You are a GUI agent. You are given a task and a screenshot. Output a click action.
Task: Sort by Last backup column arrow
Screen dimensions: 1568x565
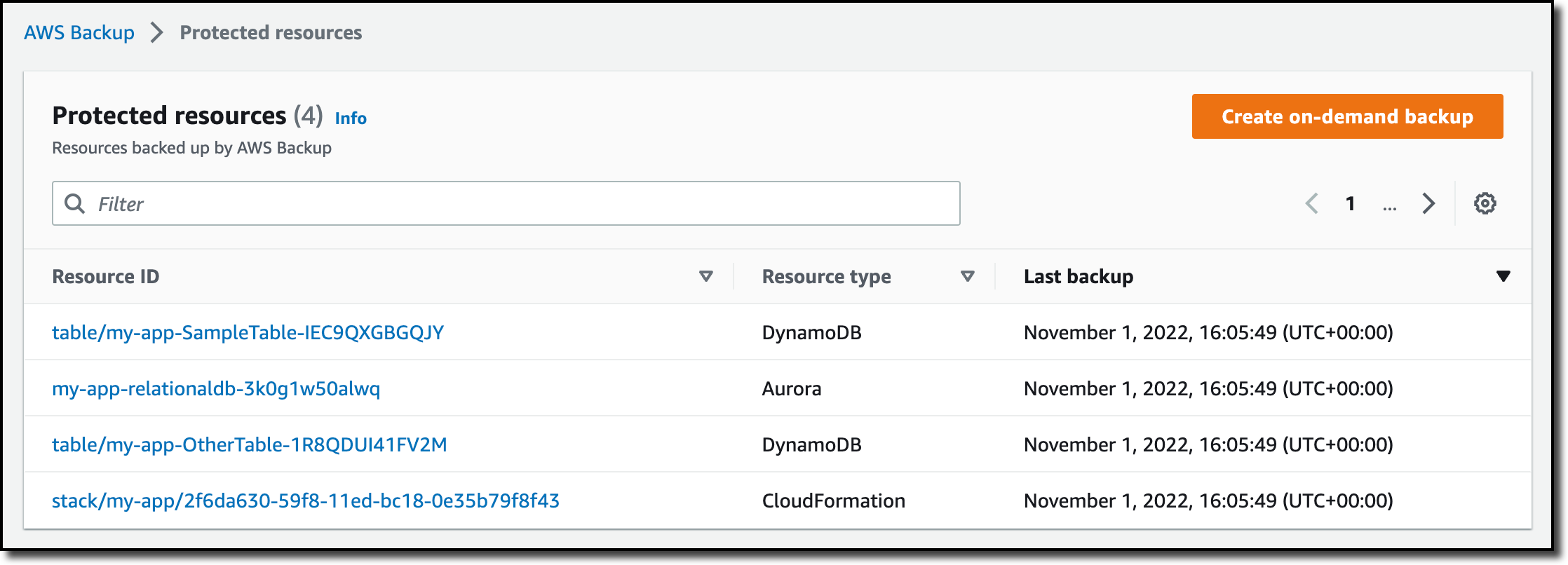pos(1503,276)
